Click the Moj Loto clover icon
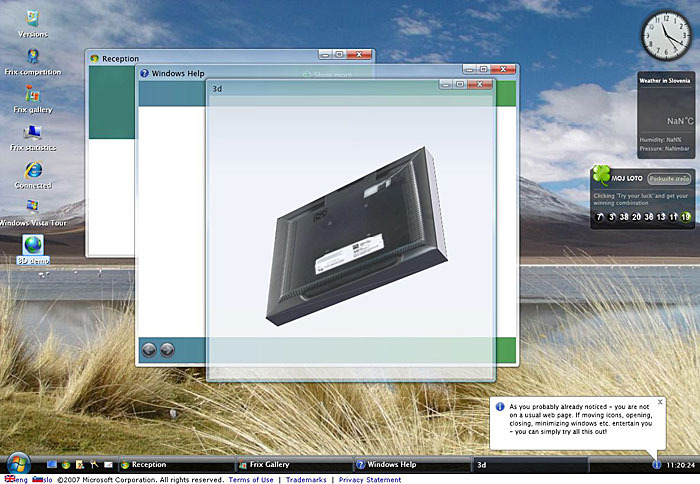700x484 pixels. point(601,175)
